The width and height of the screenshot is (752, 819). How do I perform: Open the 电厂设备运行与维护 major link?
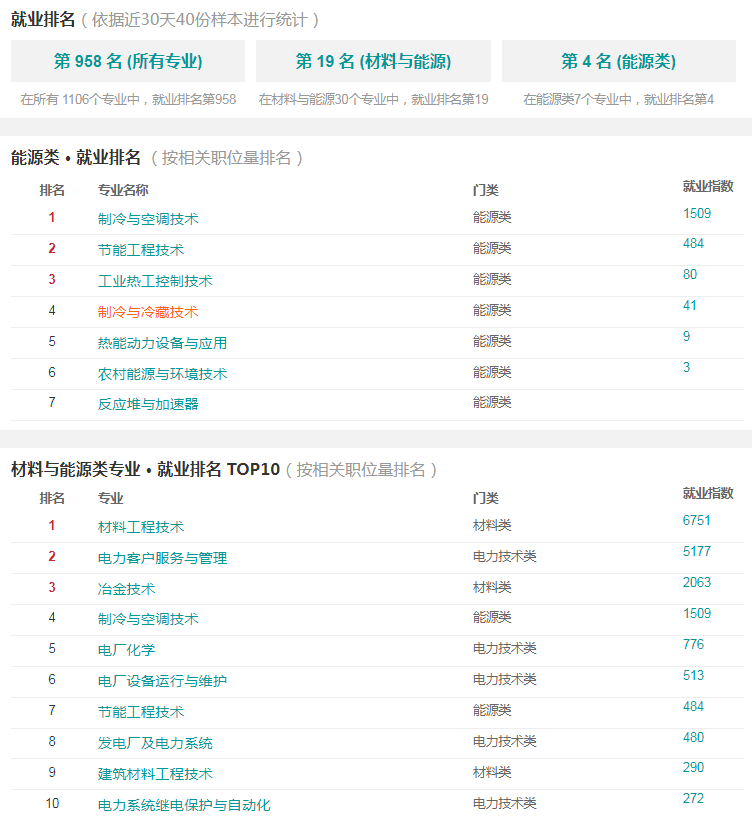pyautogui.click(x=162, y=681)
